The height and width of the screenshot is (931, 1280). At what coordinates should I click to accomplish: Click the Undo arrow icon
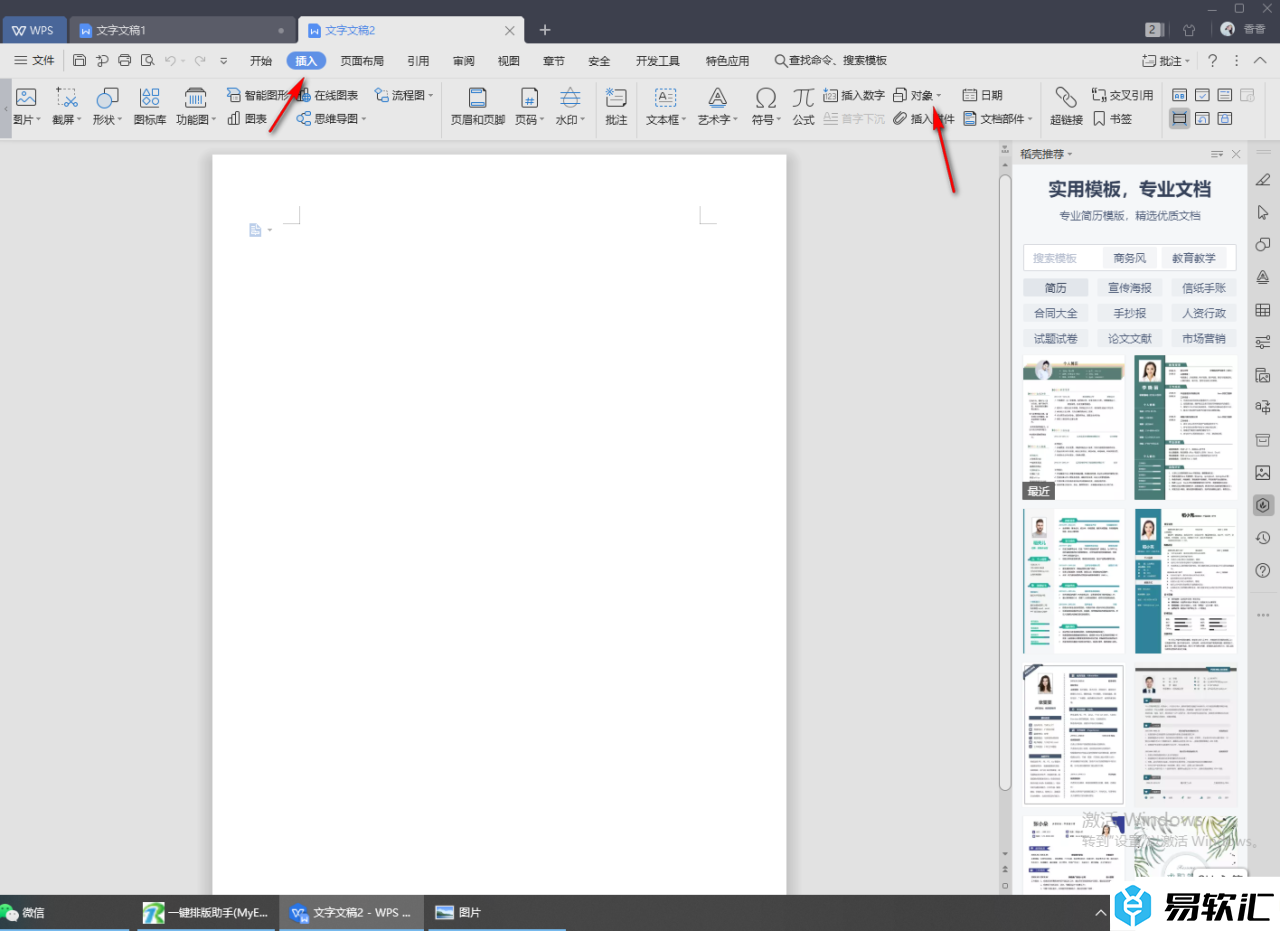click(x=170, y=61)
